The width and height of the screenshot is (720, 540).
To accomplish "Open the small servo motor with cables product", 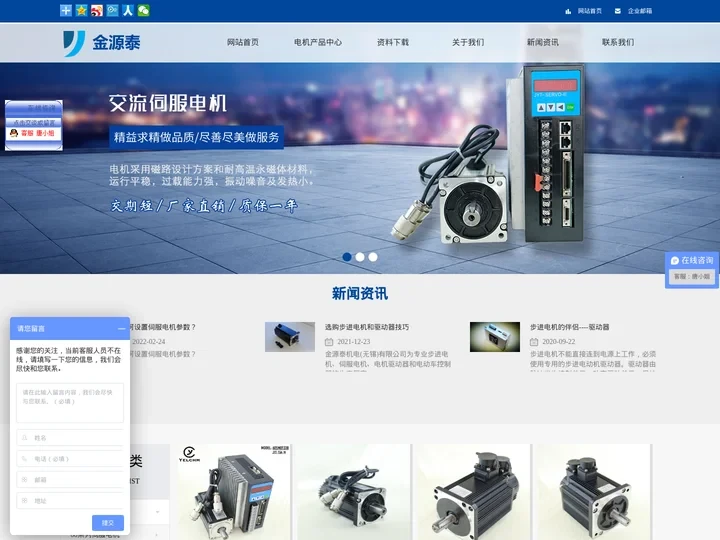I will (x=354, y=492).
